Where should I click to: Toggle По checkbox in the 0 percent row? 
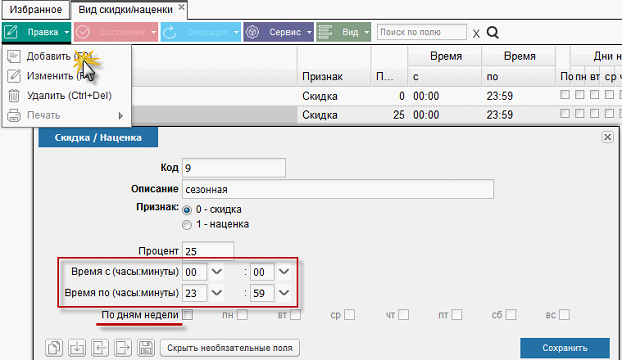pyautogui.click(x=565, y=95)
